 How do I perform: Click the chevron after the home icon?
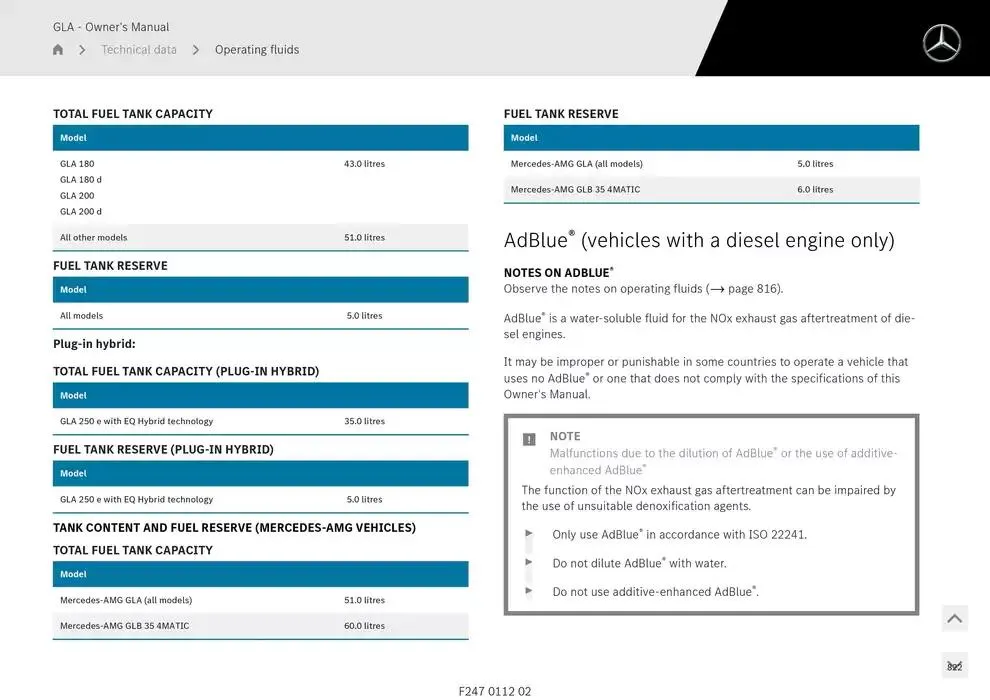82,50
